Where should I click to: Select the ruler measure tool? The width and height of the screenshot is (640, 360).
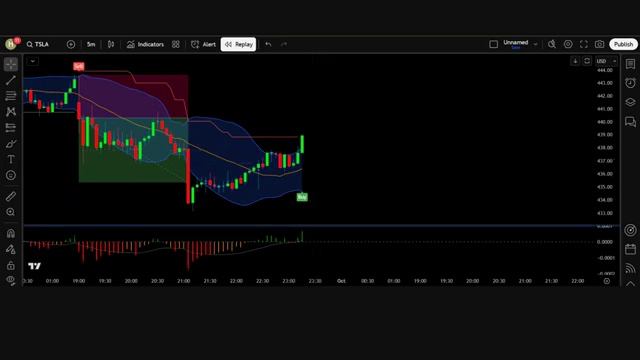[11, 196]
